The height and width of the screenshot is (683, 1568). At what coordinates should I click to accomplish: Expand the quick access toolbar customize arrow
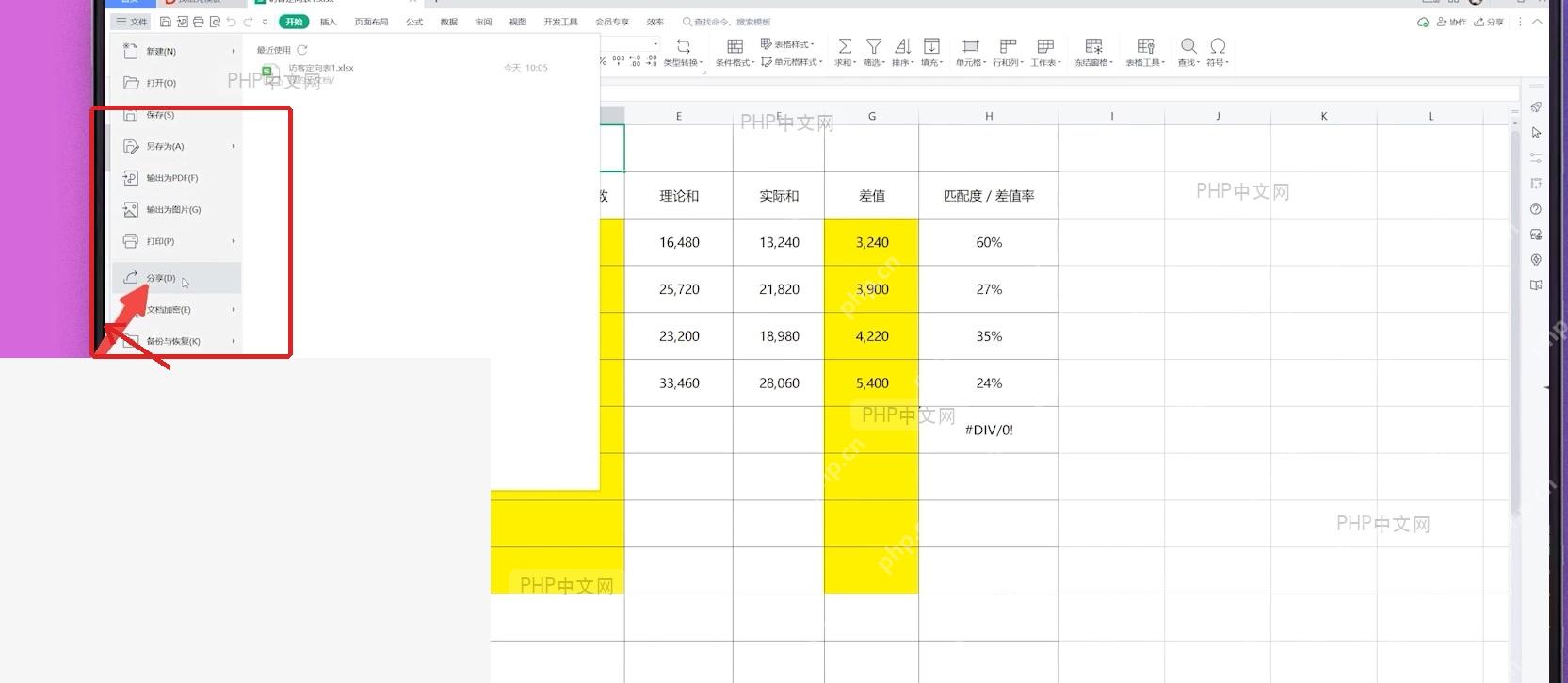(266, 22)
